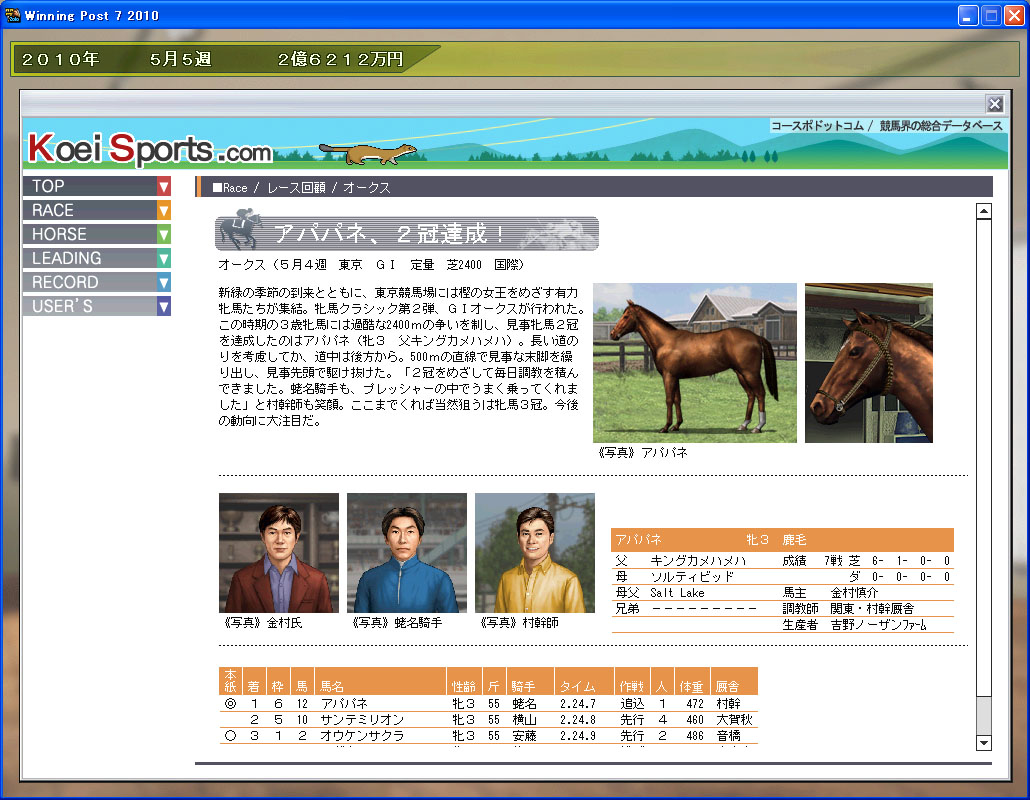
Task: Click the scroll up arrow of article
Action: [983, 211]
